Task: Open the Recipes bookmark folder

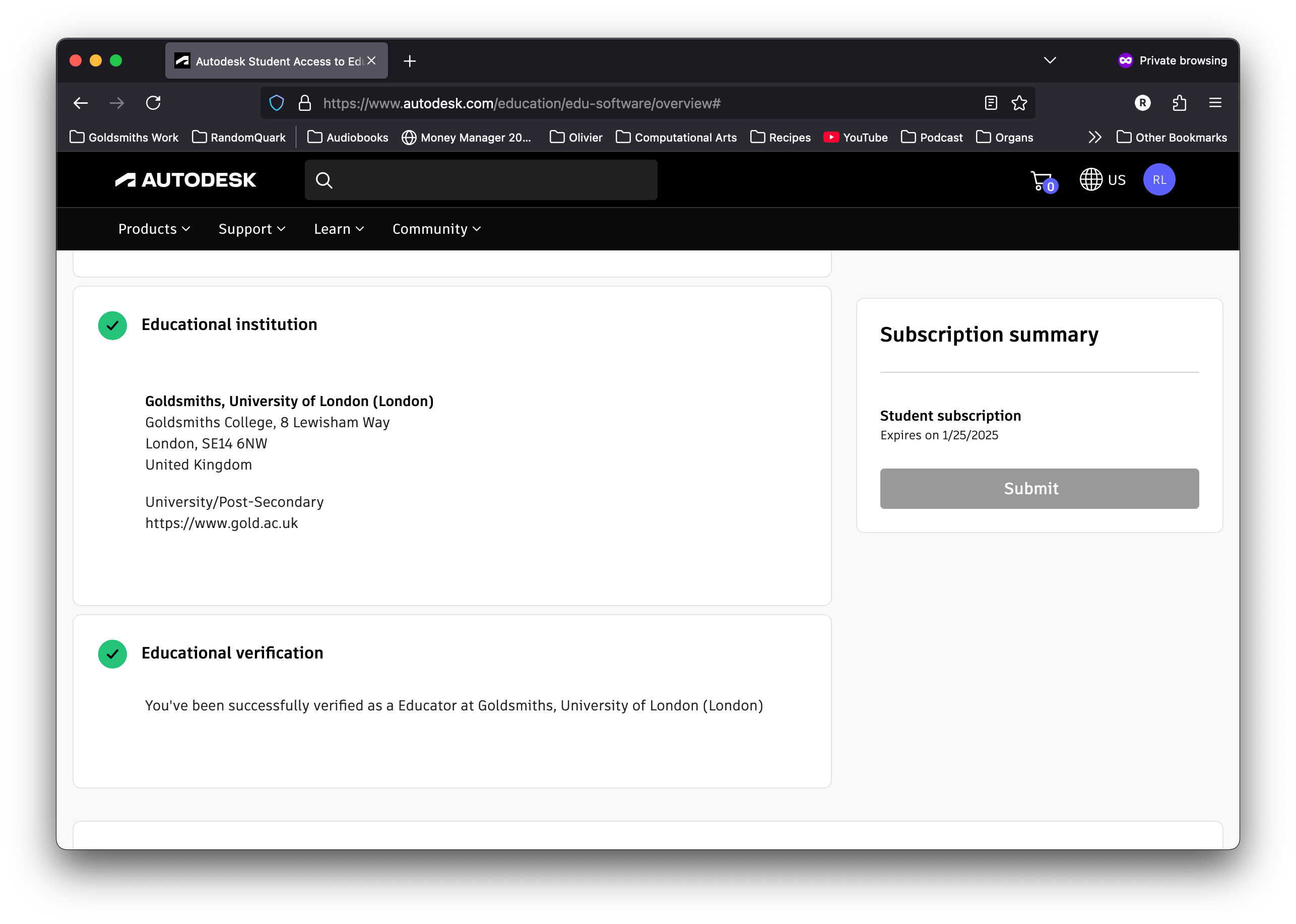Action: (780, 137)
